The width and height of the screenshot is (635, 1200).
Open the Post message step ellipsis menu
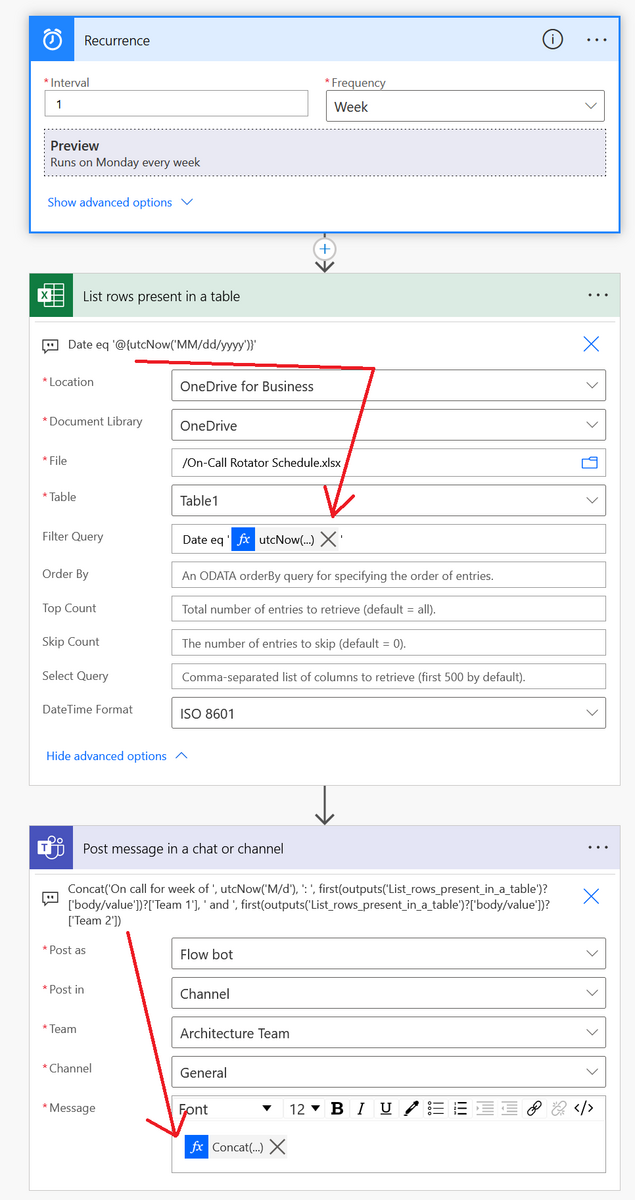coord(598,848)
